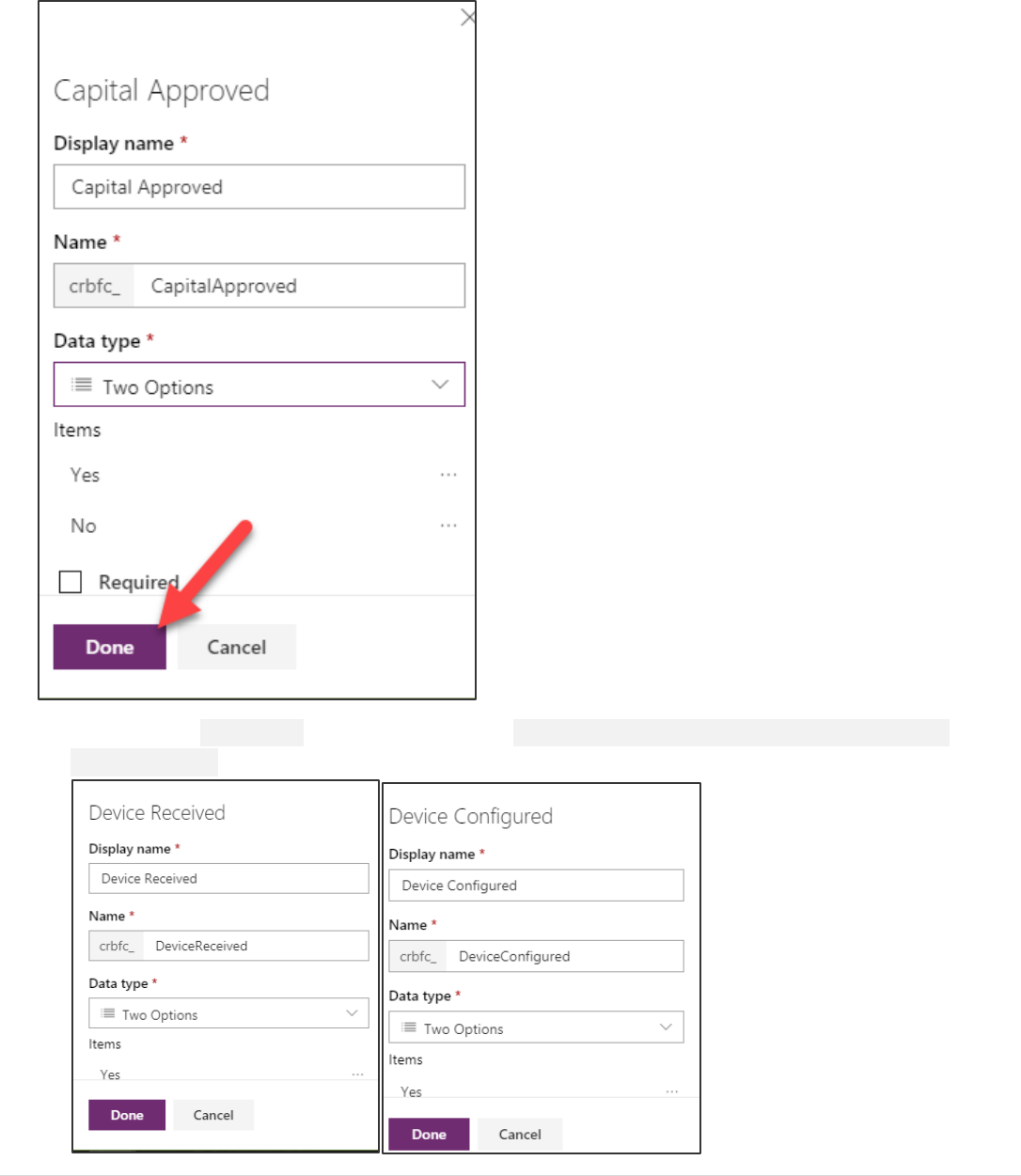Enable the Required checkbox
This screenshot has width=1021, height=1176.
[x=71, y=582]
